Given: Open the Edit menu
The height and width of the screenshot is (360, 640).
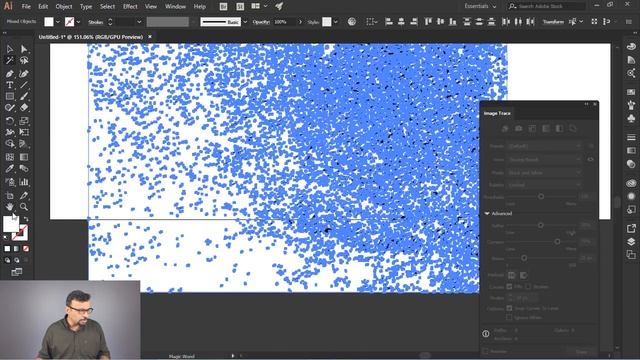Looking at the screenshot, I should click(x=43, y=7).
